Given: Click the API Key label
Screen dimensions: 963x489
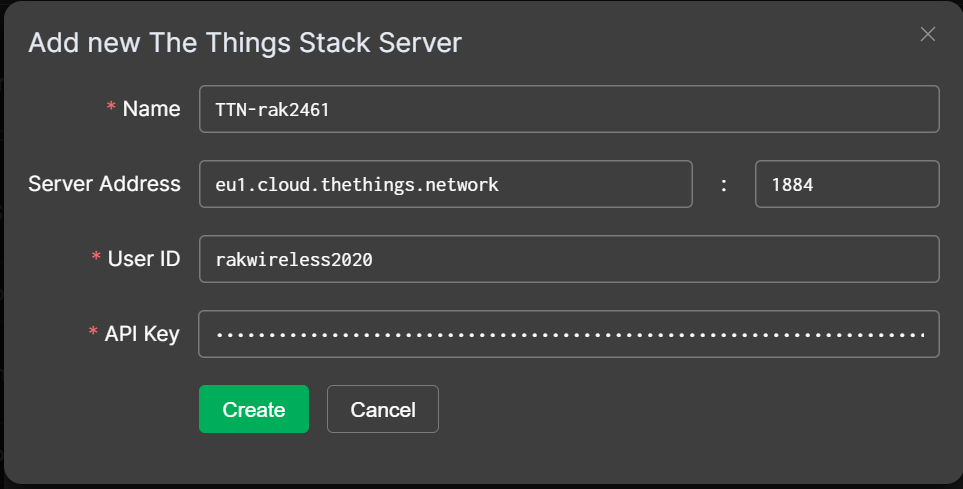Looking at the screenshot, I should (142, 334).
